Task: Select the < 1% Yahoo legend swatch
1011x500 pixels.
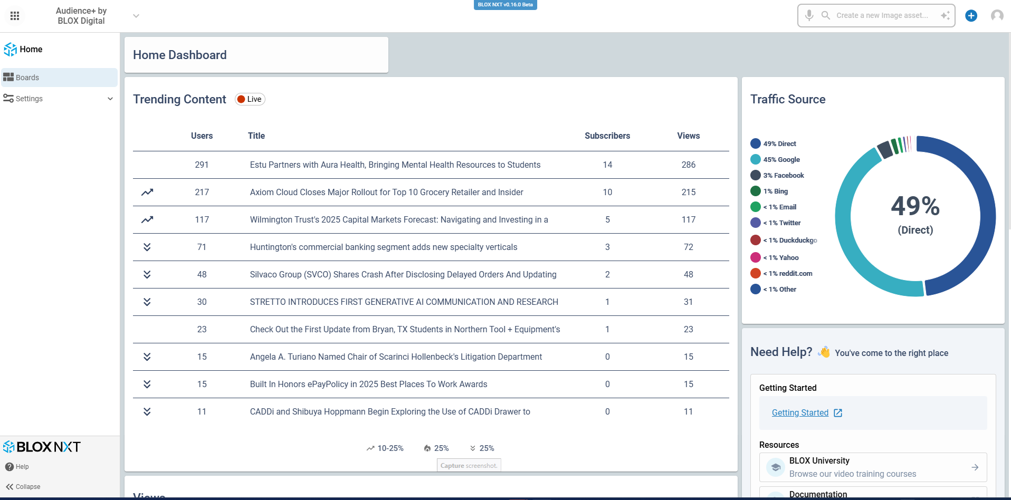Action: [x=755, y=257]
